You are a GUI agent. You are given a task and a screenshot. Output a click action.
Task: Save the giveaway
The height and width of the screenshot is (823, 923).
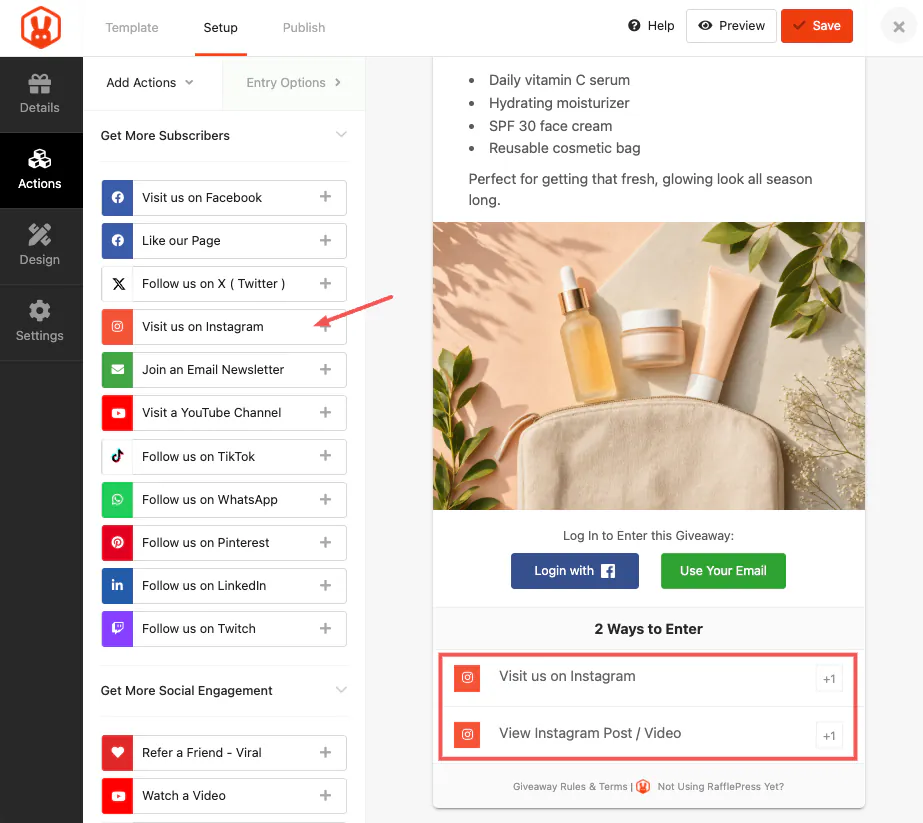(x=816, y=26)
